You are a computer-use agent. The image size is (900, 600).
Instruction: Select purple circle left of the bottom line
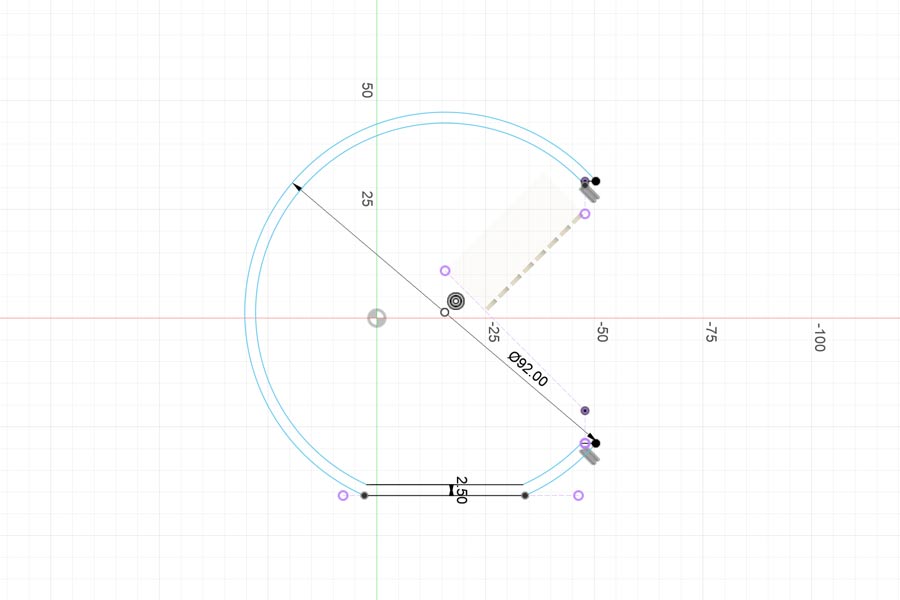[343, 496]
